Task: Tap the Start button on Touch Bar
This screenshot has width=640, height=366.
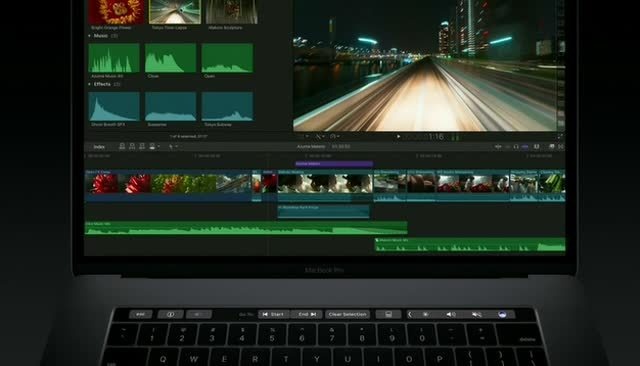Action: click(273, 314)
